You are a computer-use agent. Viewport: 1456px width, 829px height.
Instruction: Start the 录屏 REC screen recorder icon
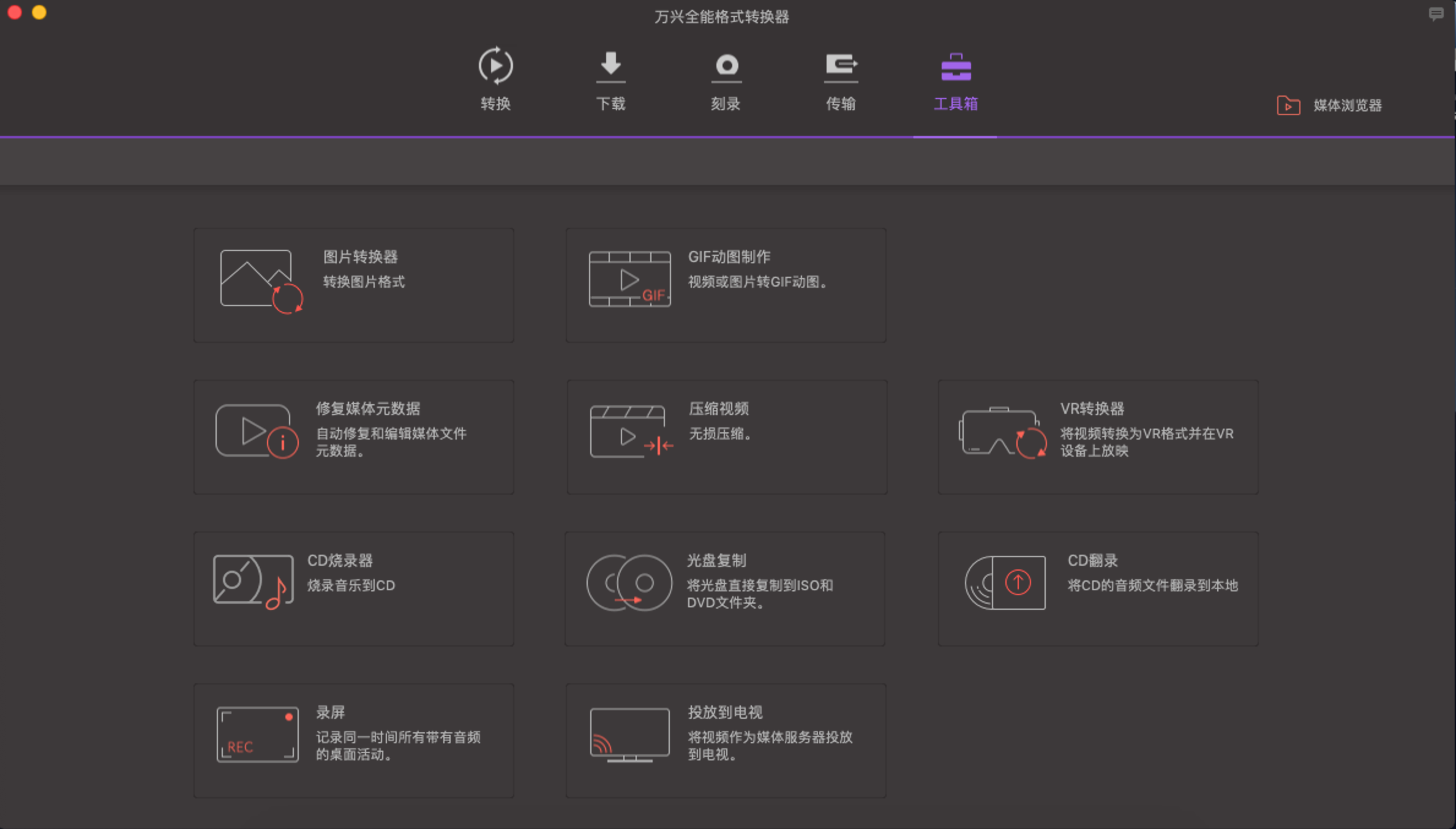[257, 734]
